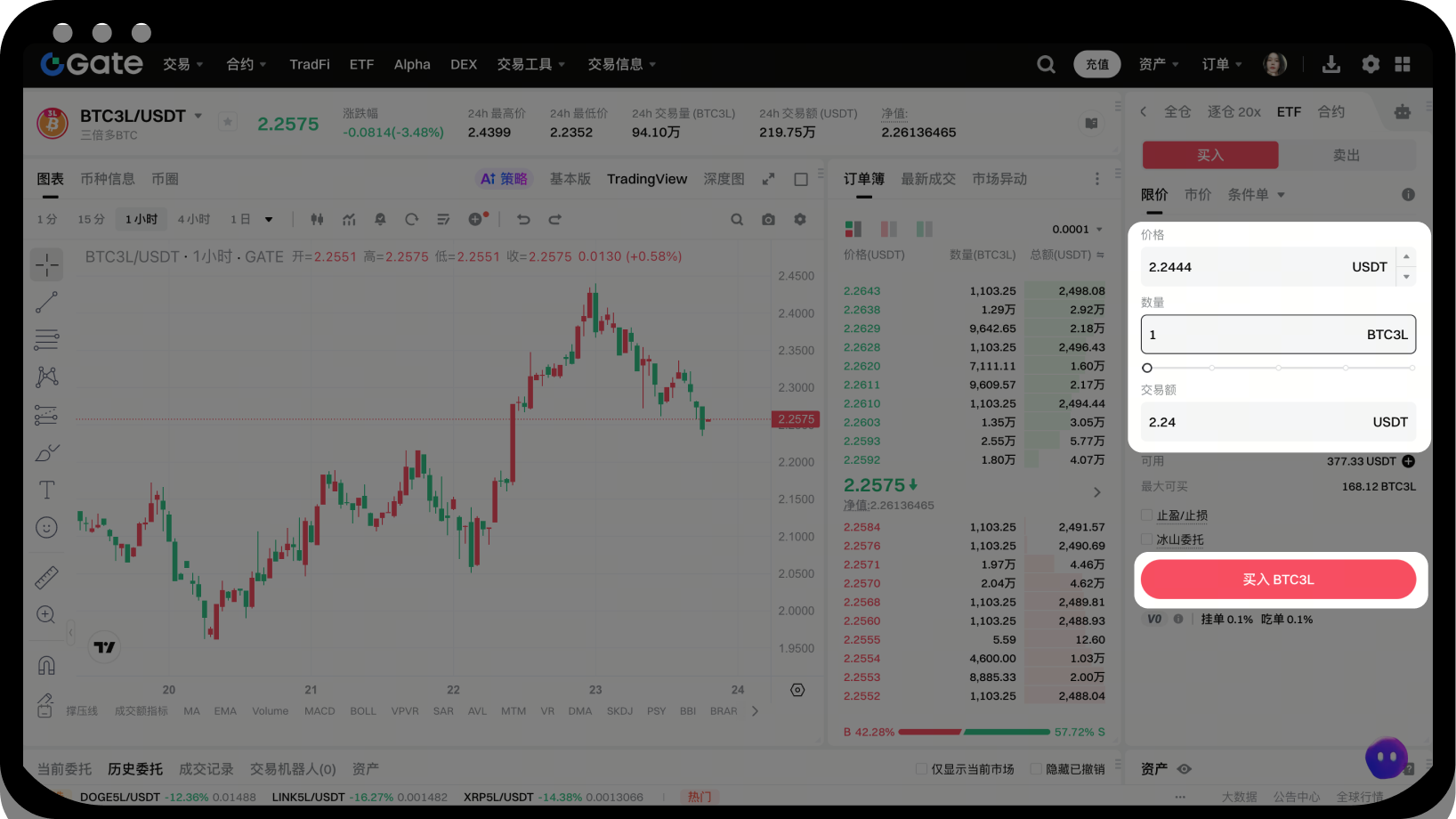Add funds with plus icon beside 可用

[x=1408, y=461]
